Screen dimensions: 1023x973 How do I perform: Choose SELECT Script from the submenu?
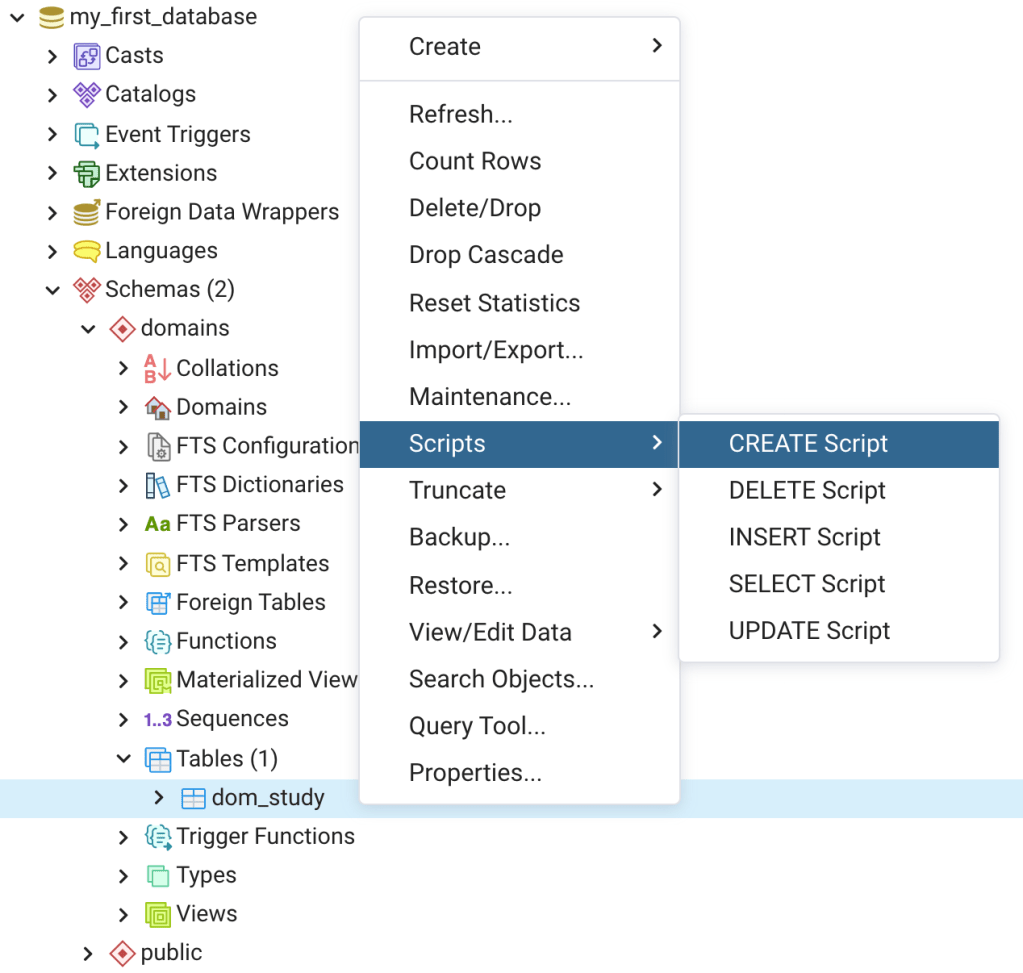[807, 584]
